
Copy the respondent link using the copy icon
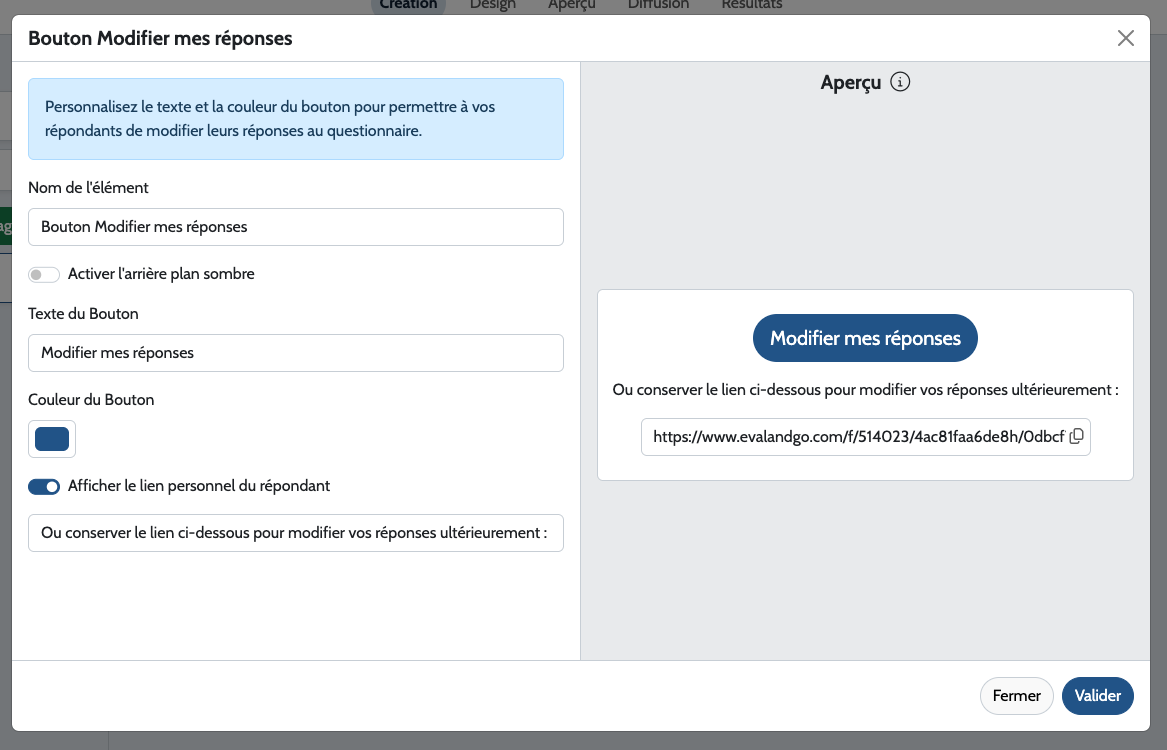point(1076,436)
